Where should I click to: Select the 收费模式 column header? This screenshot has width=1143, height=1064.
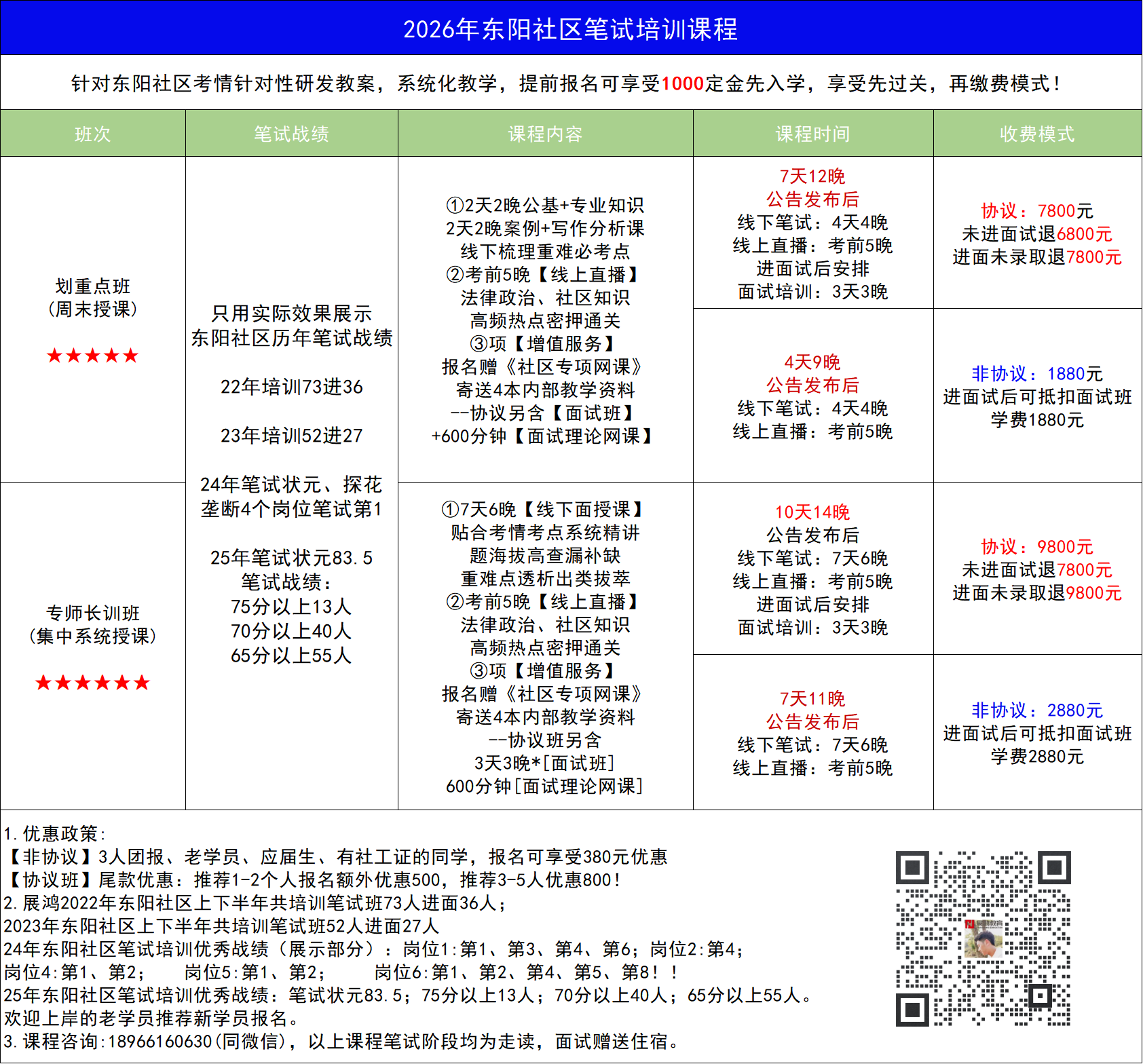[1037, 134]
